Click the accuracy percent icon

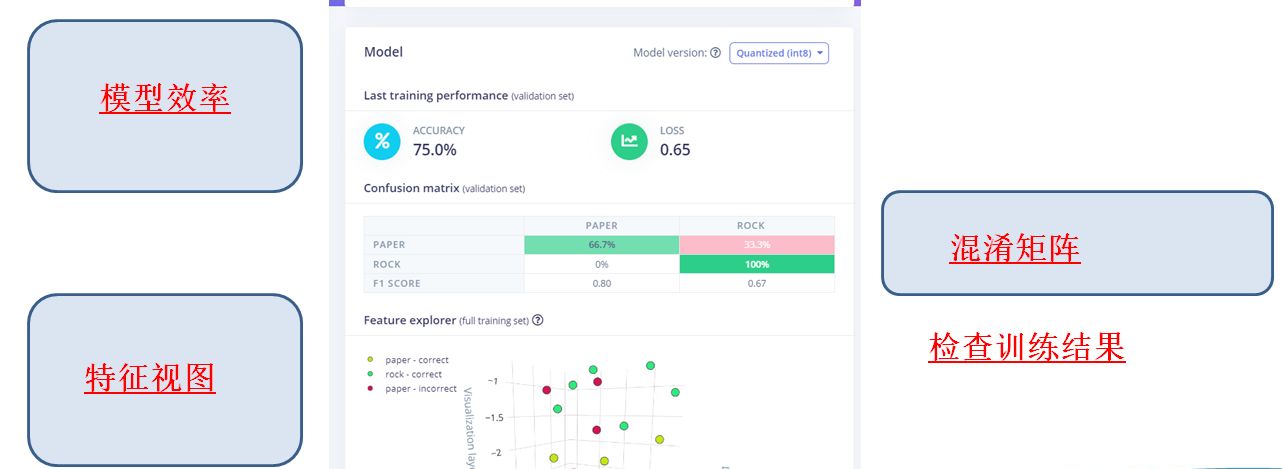[382, 141]
